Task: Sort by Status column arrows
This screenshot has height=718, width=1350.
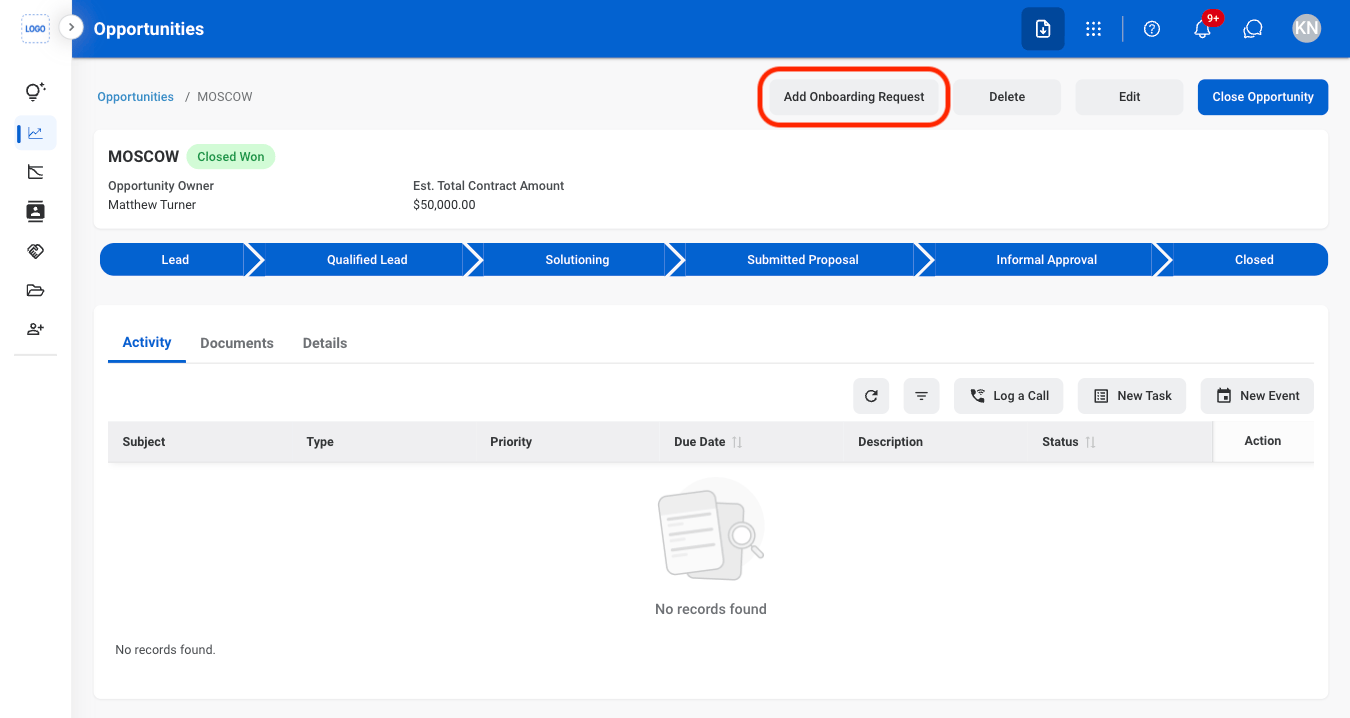Action: 1091,442
